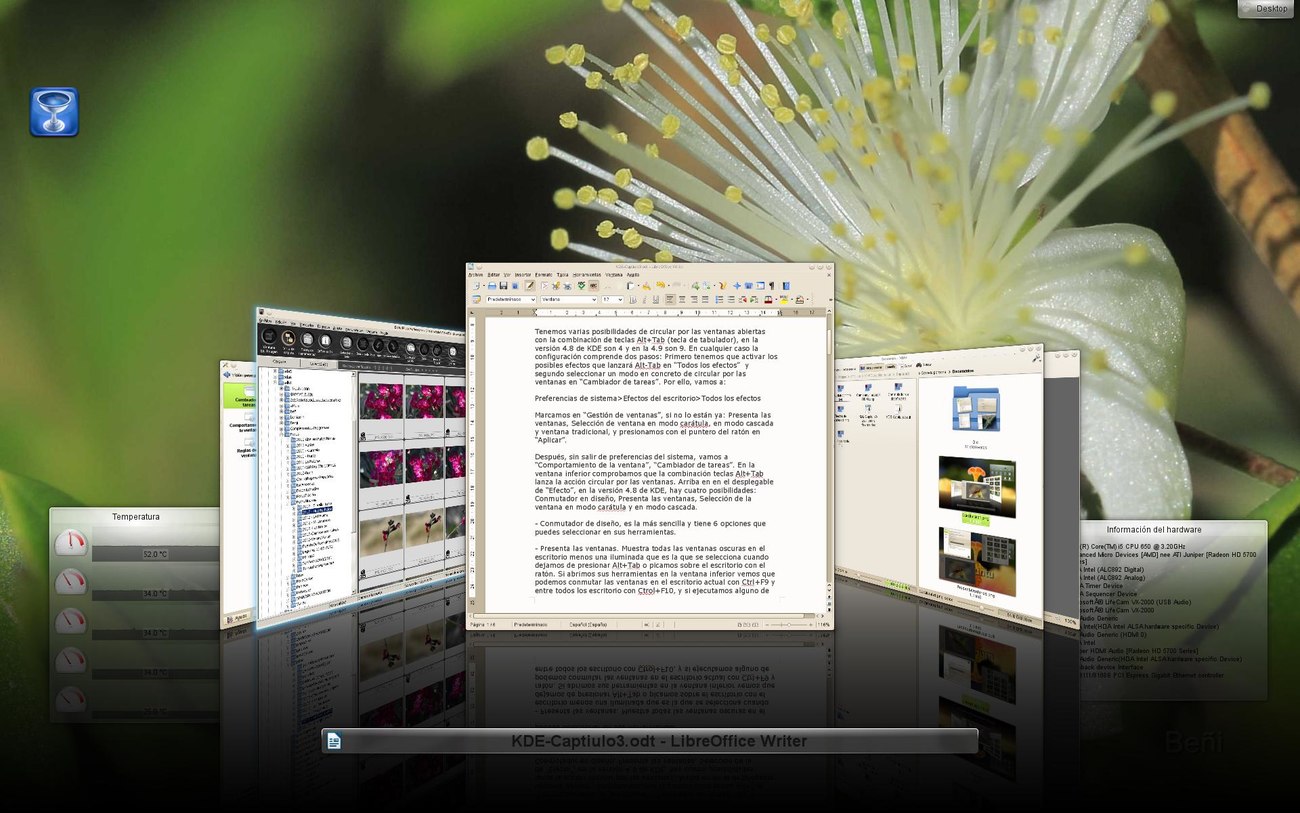The width and height of the screenshot is (1300, 813).
Task: Toggle the automatic spellcheck icon
Action: [x=593, y=286]
